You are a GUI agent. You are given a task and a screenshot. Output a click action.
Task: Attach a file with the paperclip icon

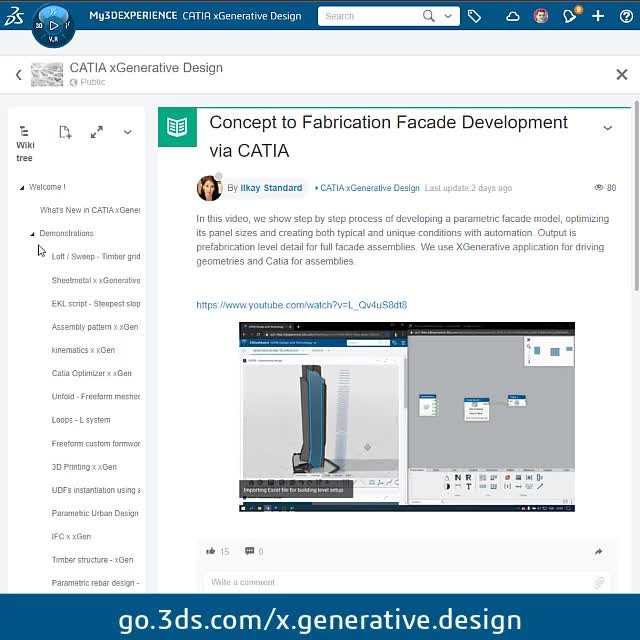tap(599, 583)
